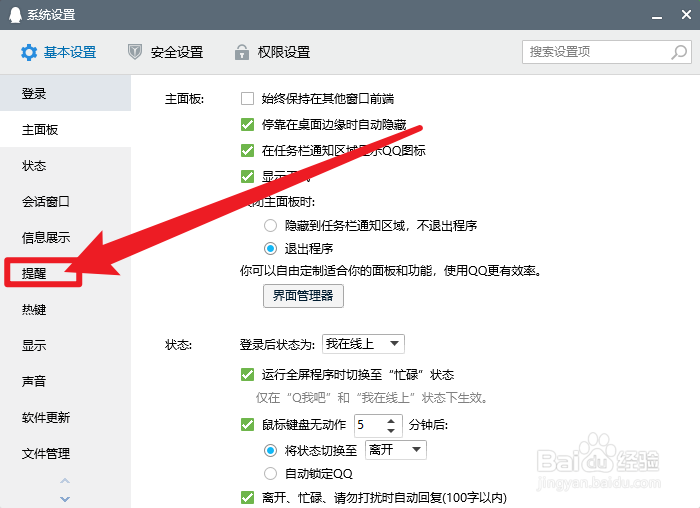Screen dimensions: 700x508
Task: Switch to the 安全设置 tab
Action: [x=166, y=52]
